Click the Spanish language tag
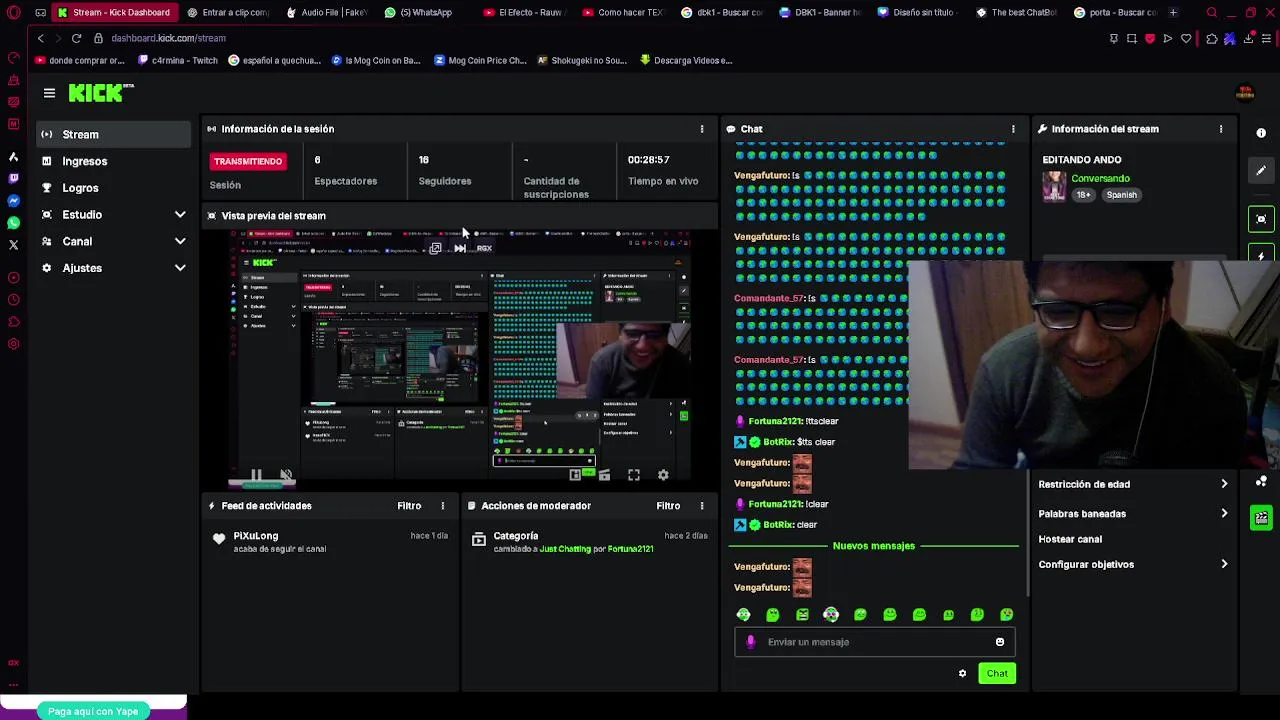Viewport: 1280px width, 720px height. point(1121,195)
